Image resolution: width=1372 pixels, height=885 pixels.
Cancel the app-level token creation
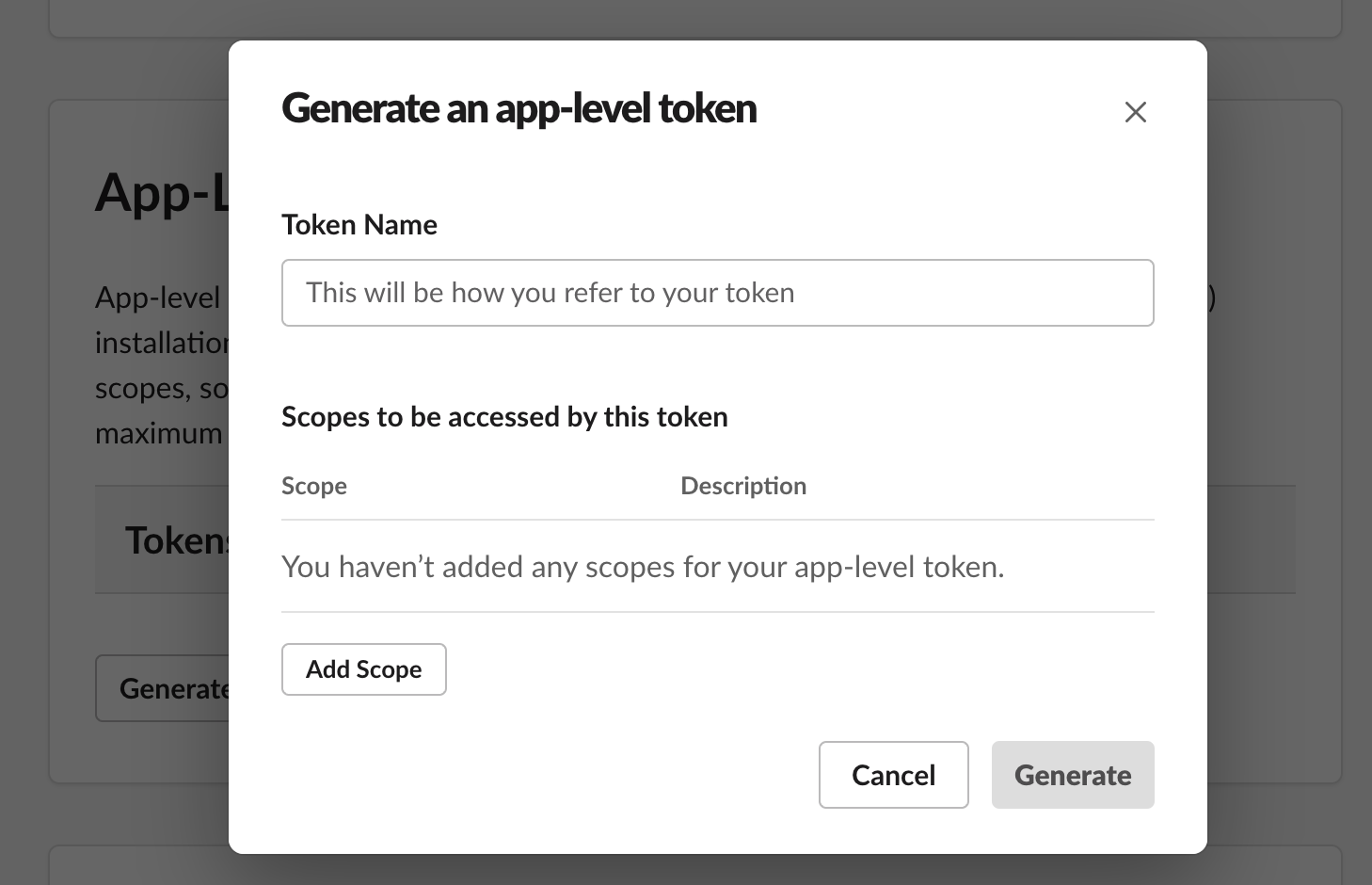(893, 775)
